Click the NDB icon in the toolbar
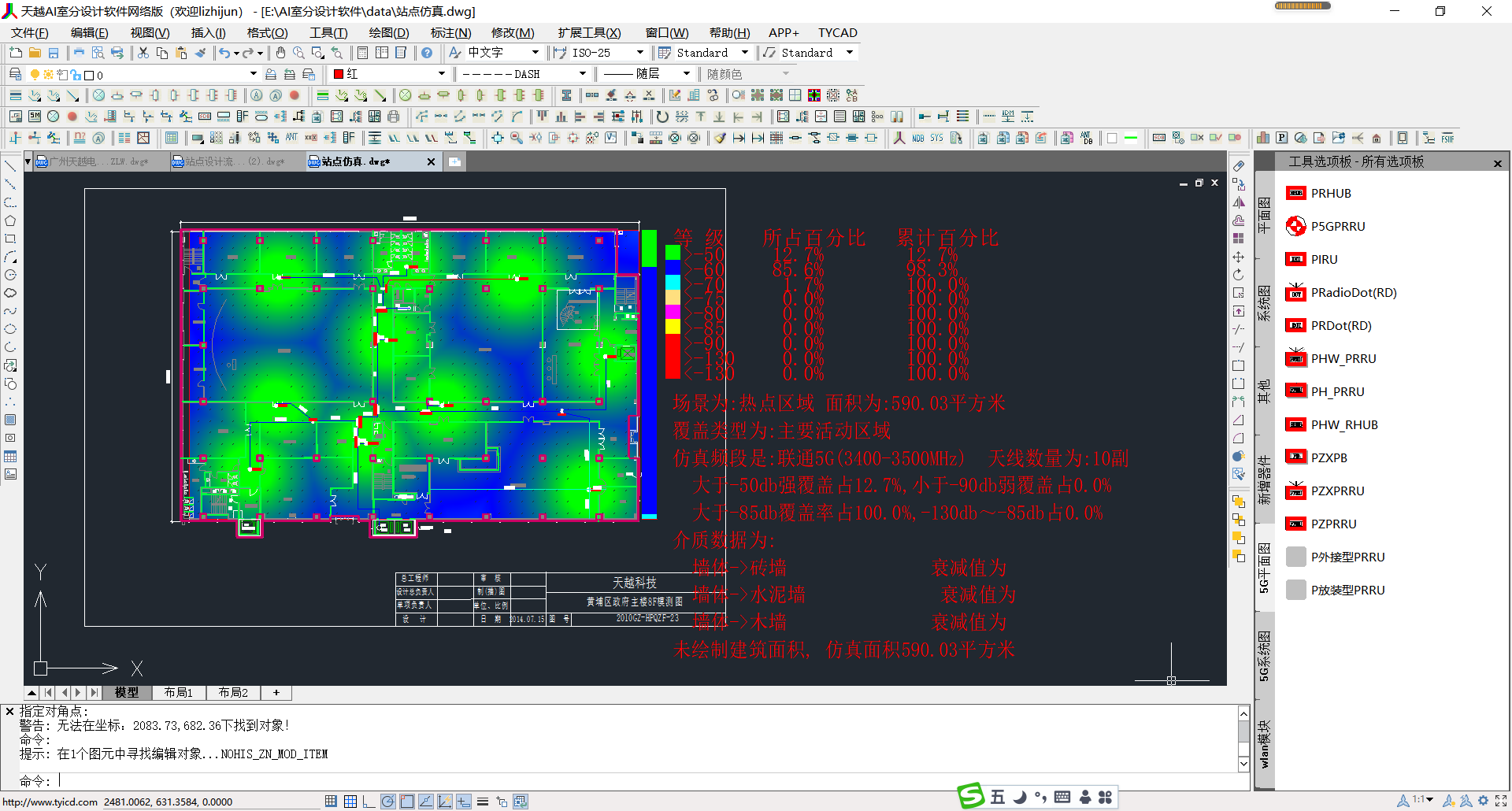1512x811 pixels. 918,138
